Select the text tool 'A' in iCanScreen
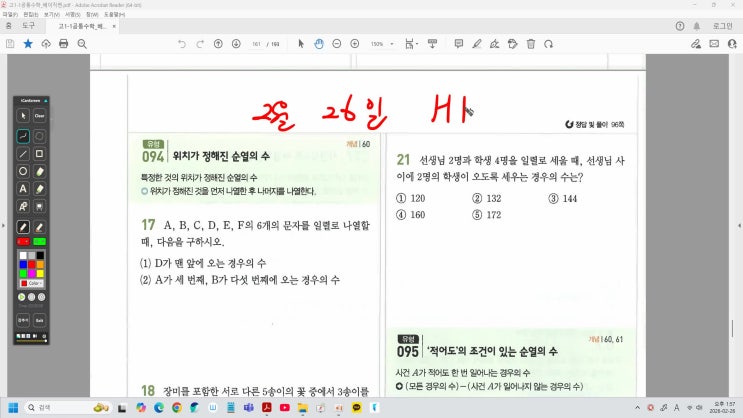The image size is (743, 418). pyautogui.click(x=23, y=188)
